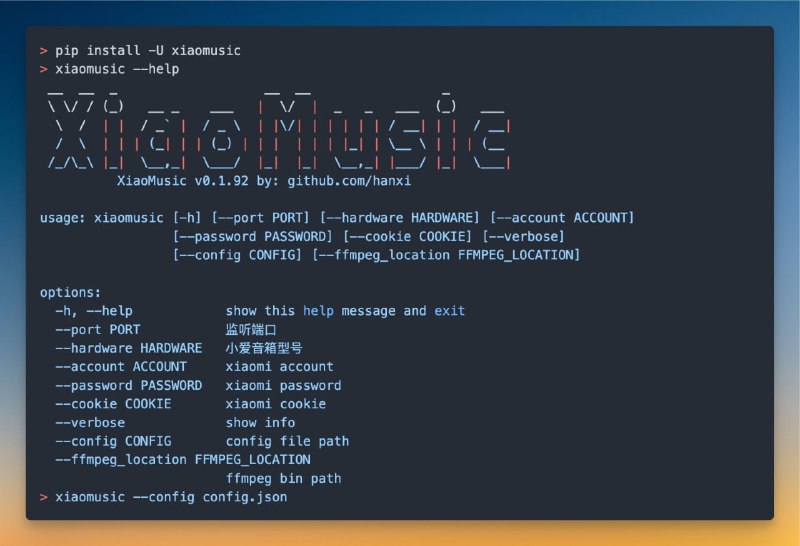The height and width of the screenshot is (546, 800).
Task: Select the "pip install -U xiaomusic" command
Action: pos(147,50)
